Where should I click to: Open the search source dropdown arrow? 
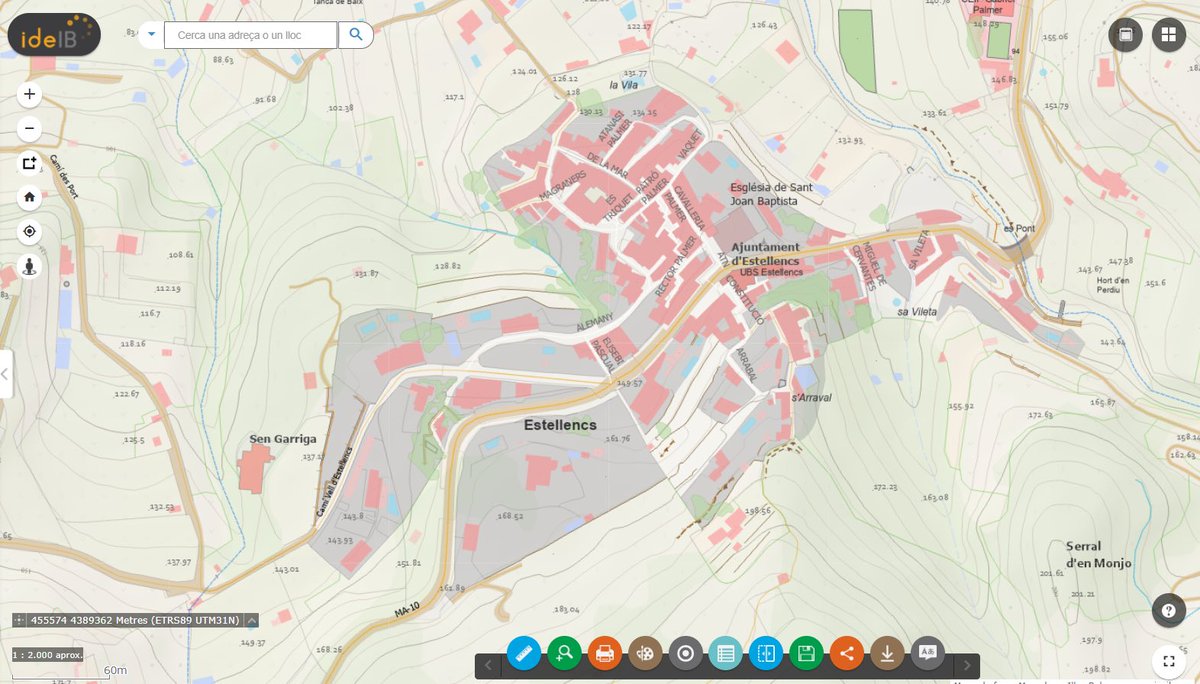(151, 35)
